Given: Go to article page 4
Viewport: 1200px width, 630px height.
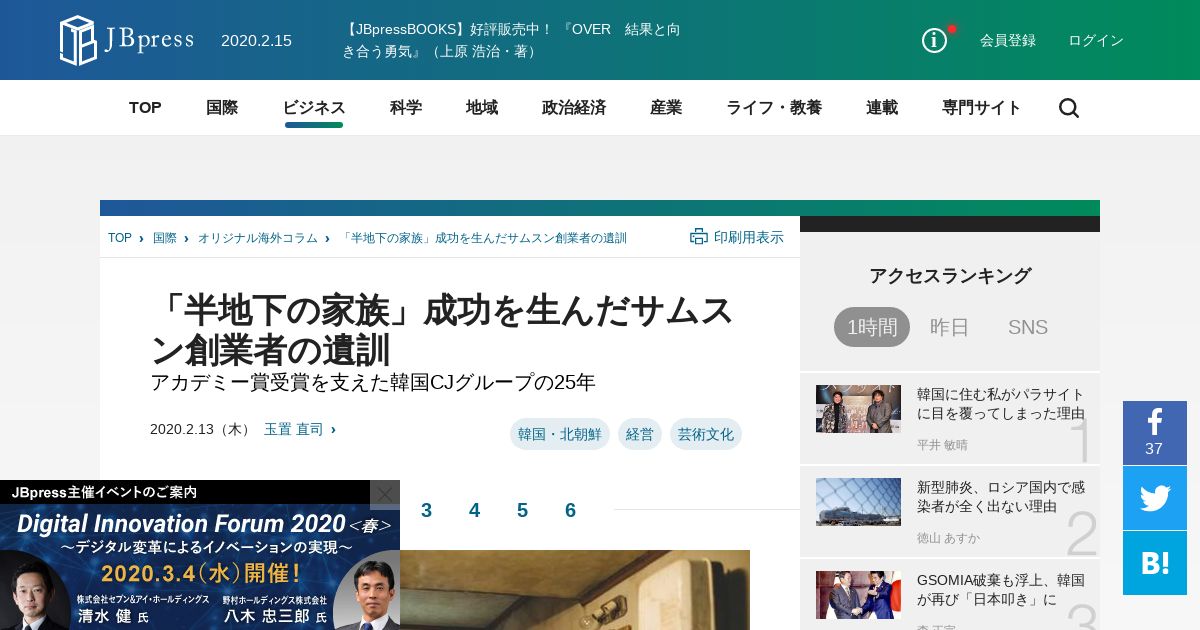Looking at the screenshot, I should (474, 511).
